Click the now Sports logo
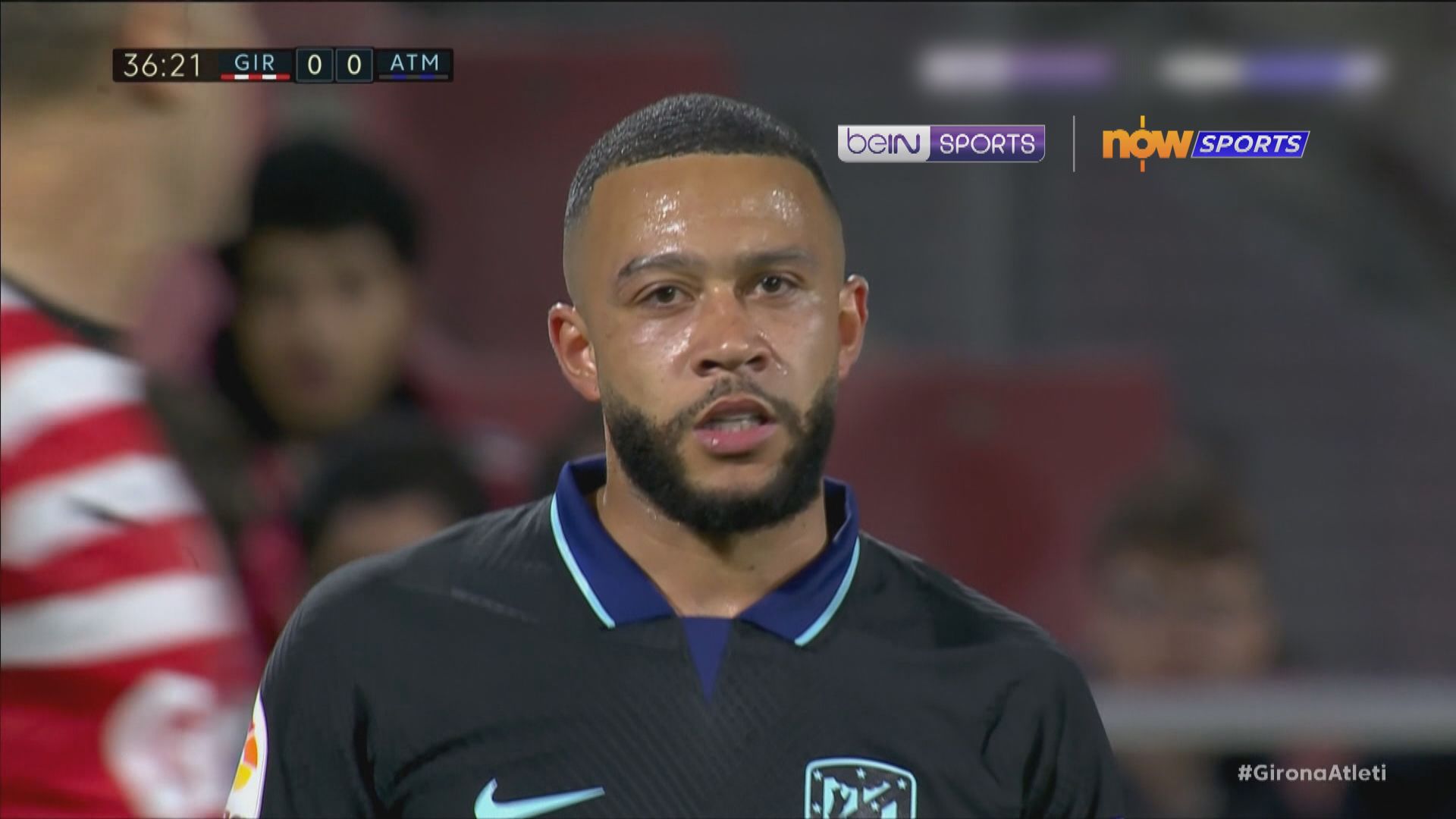 pos(1205,143)
